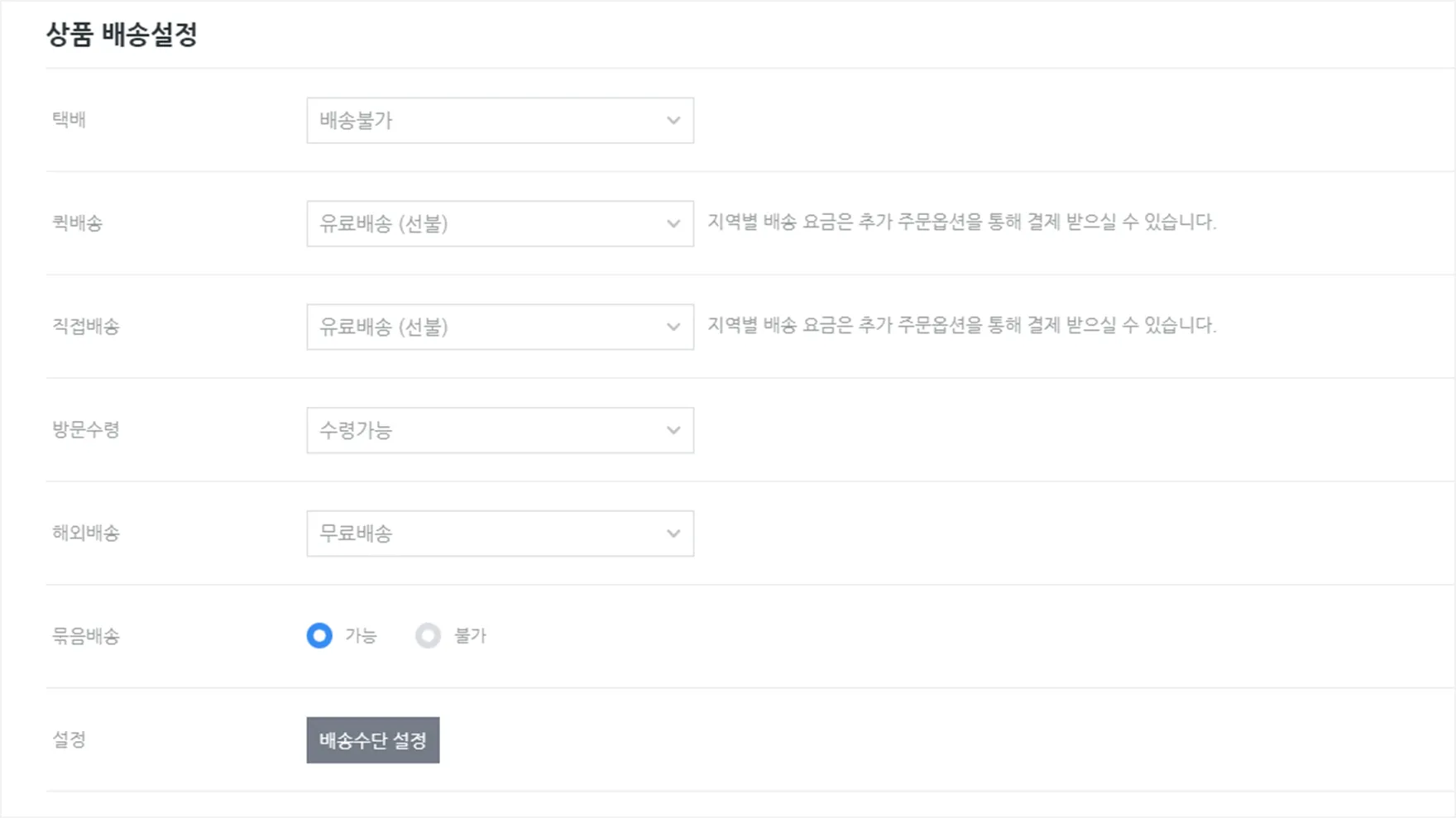Viewport: 1456px width, 818px height.
Task: Click the 퀵배송 row label
Action: coord(77,223)
